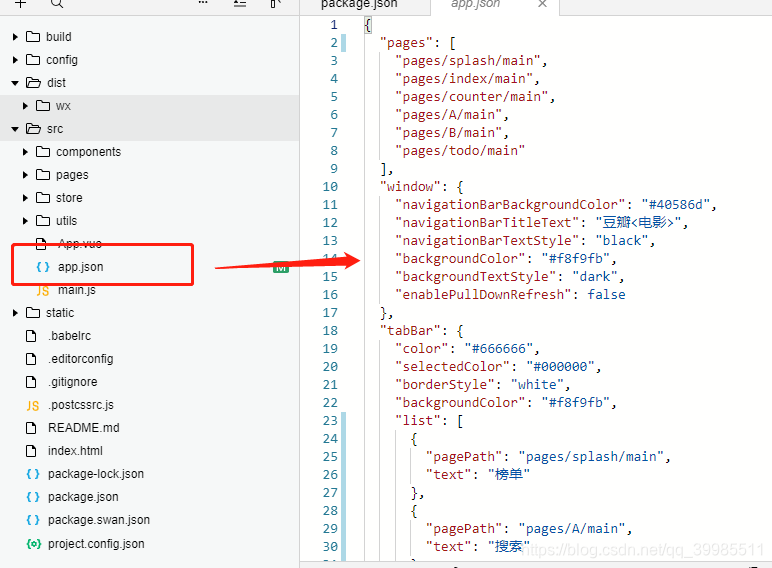
Task: Select the .babelrc file
Action: point(69,336)
